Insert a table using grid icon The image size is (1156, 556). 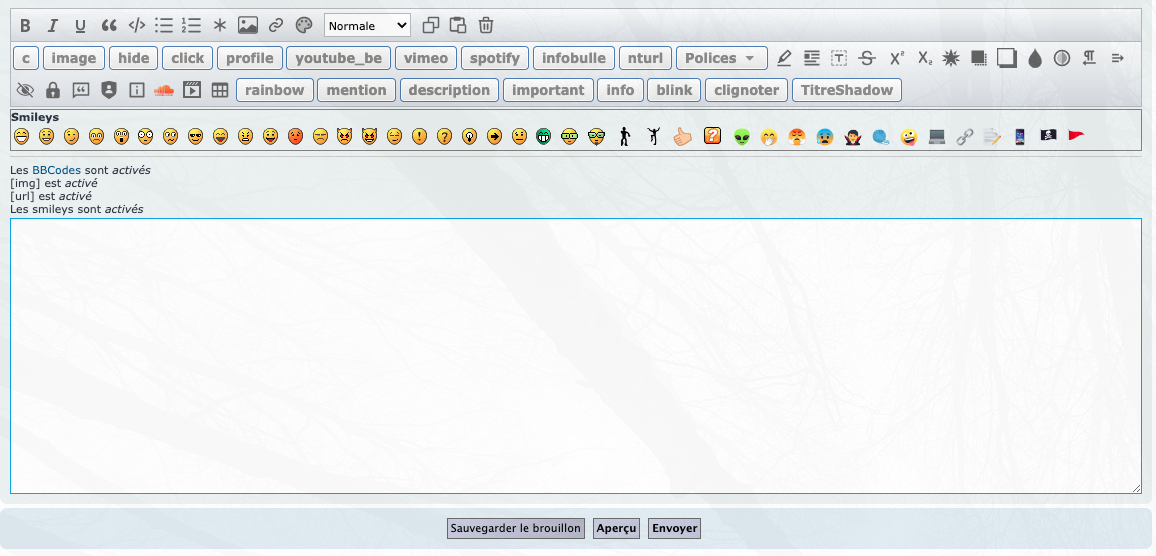220,90
